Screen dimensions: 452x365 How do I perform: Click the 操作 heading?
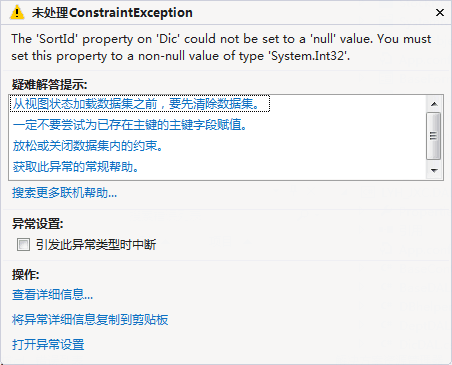(25, 275)
